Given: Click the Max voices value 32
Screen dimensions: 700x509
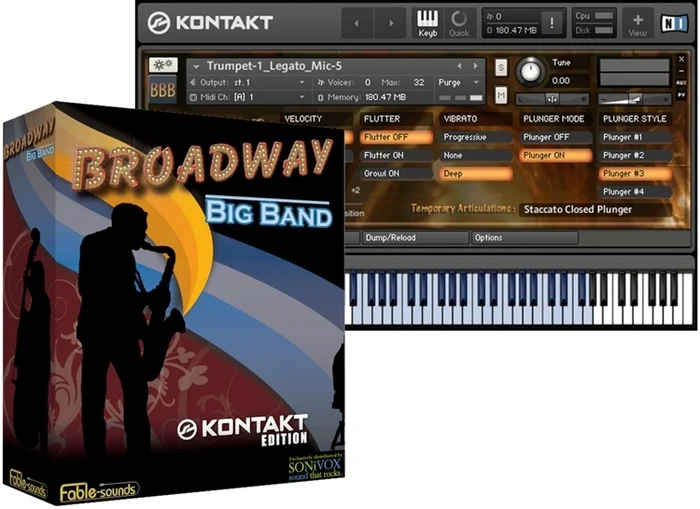Looking at the screenshot, I should click(x=419, y=83).
